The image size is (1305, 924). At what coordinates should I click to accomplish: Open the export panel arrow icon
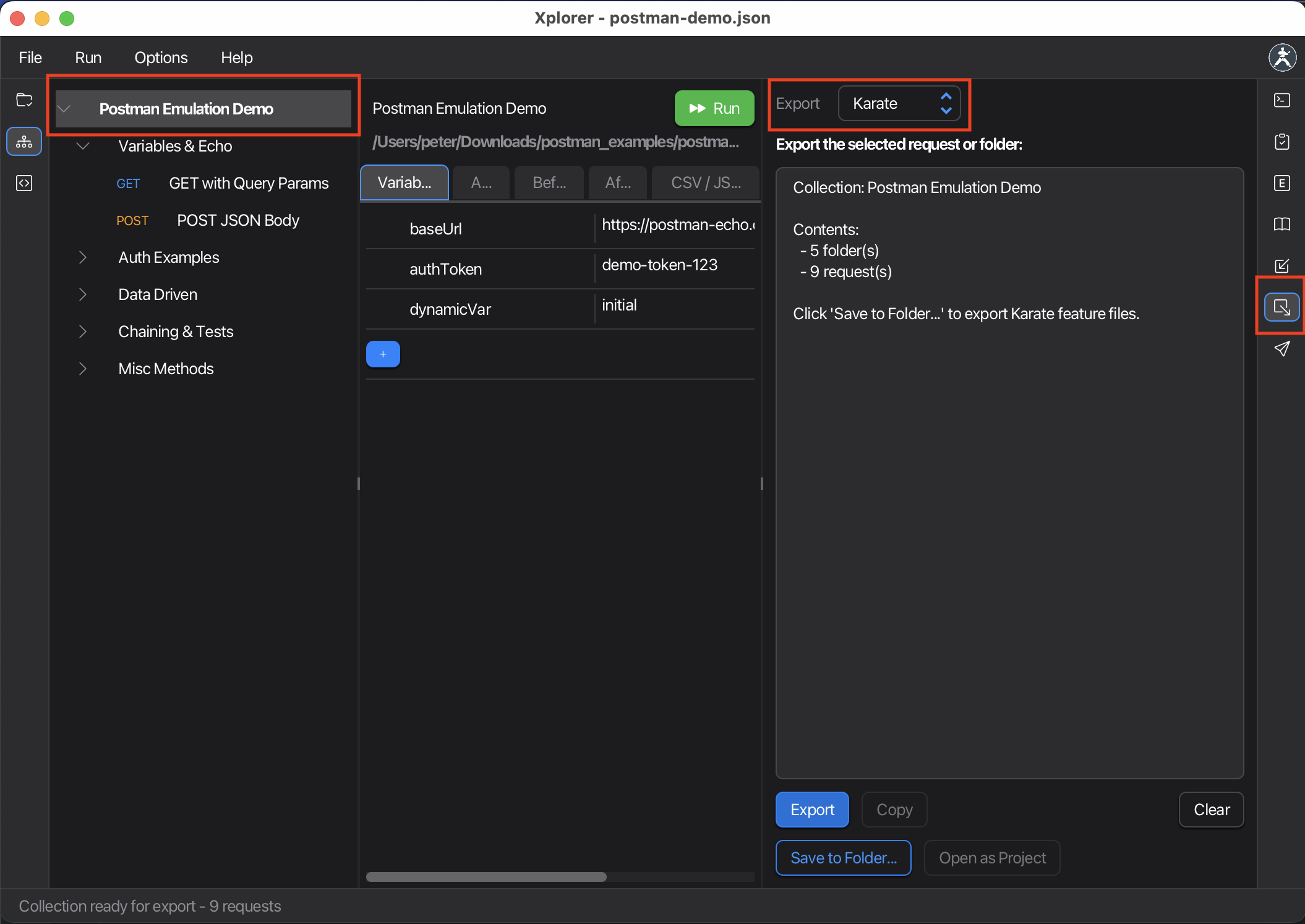coord(1281,307)
